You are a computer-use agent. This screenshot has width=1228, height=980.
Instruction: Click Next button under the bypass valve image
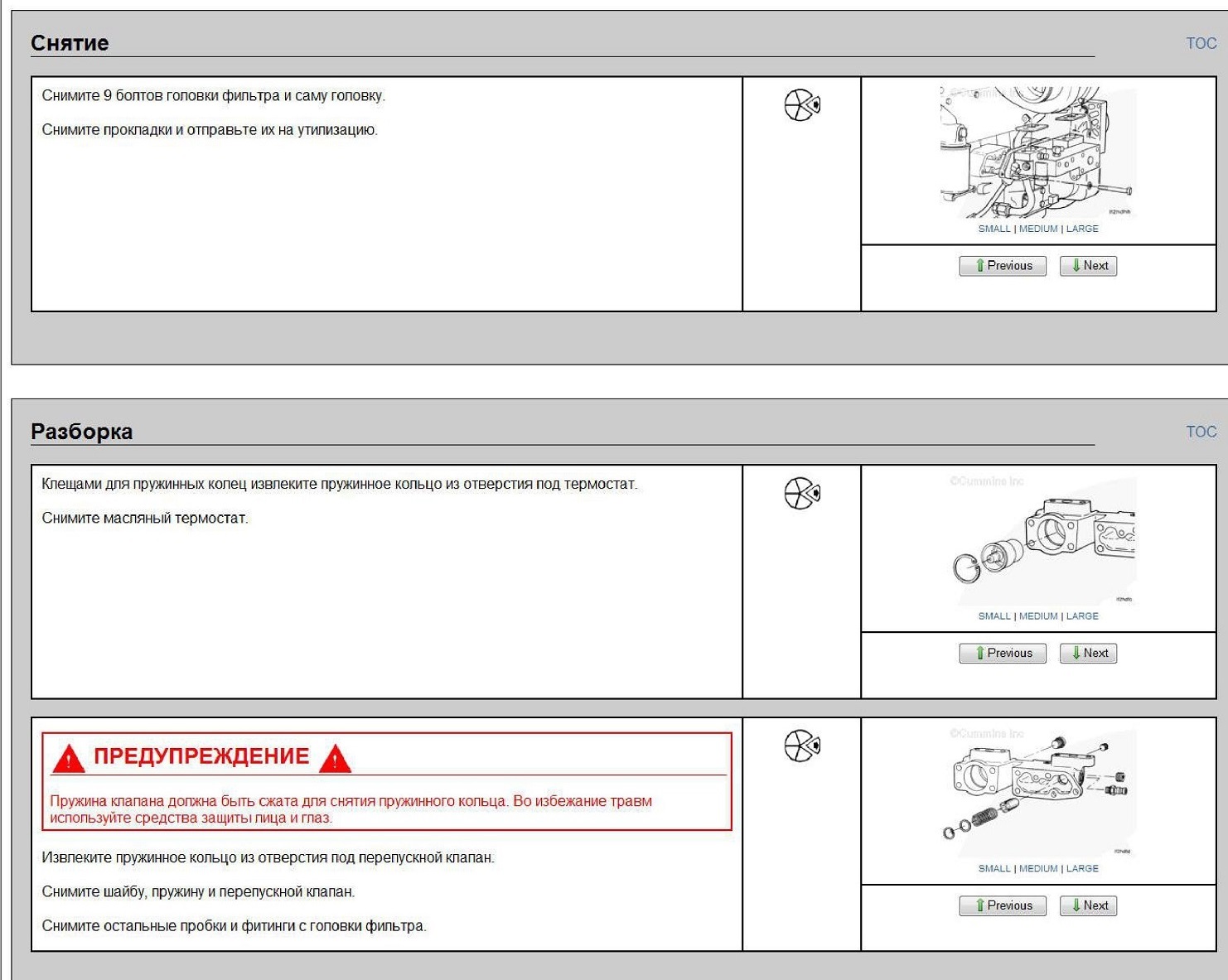point(1089,906)
